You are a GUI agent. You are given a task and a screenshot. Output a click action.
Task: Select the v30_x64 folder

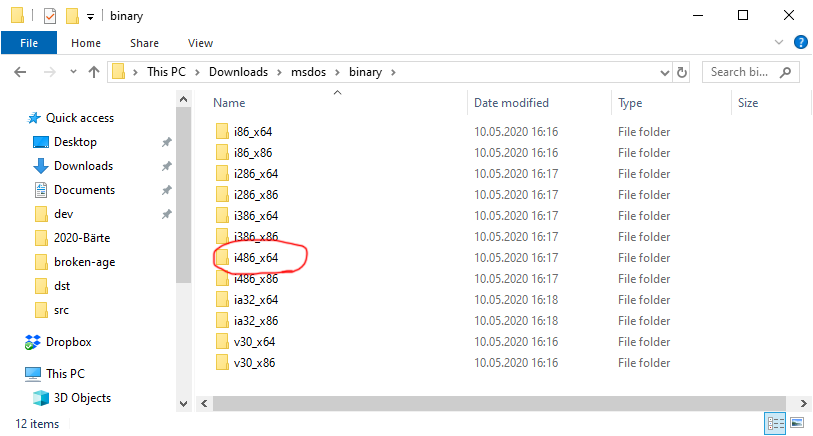[x=254, y=342]
